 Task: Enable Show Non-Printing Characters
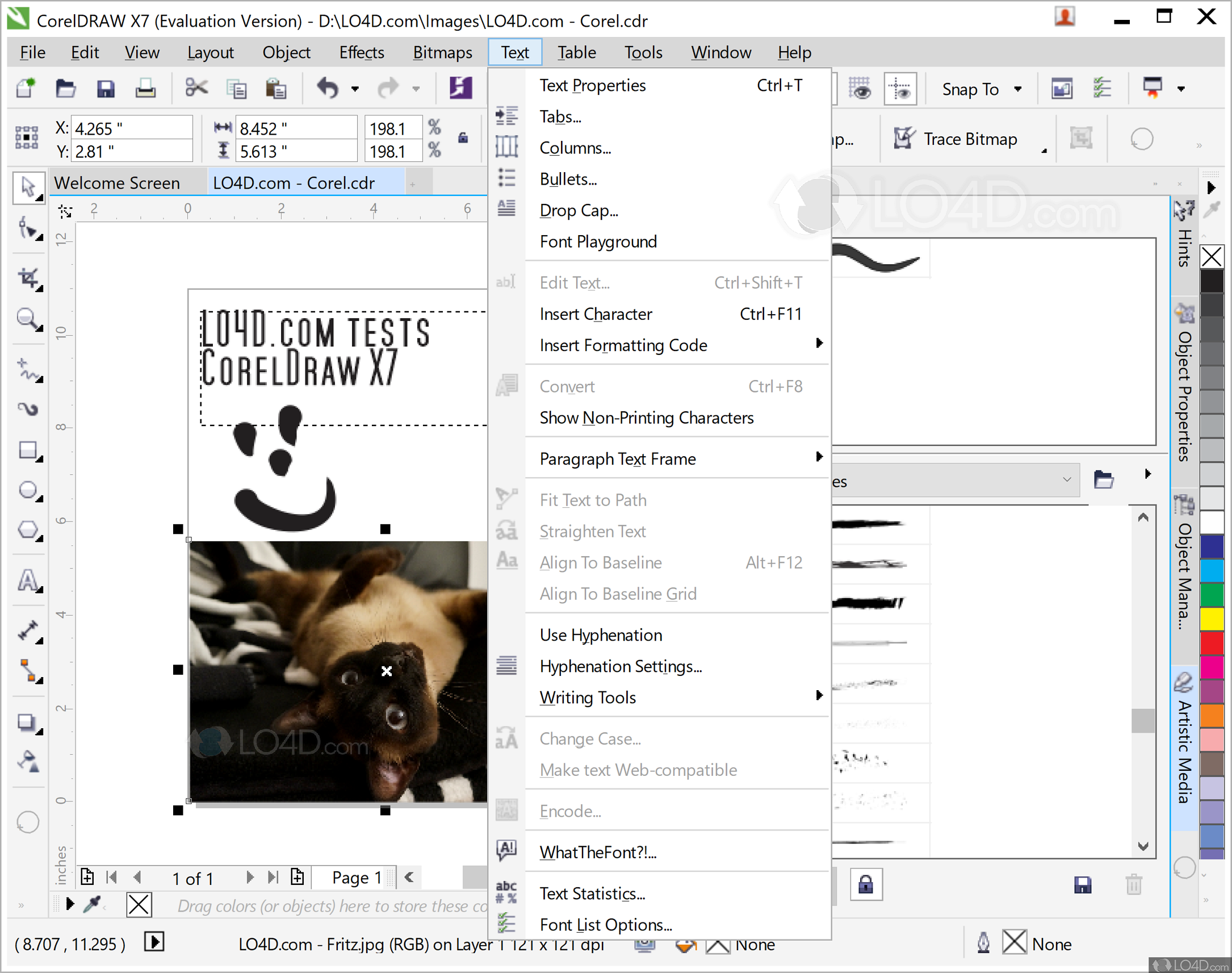pos(646,417)
